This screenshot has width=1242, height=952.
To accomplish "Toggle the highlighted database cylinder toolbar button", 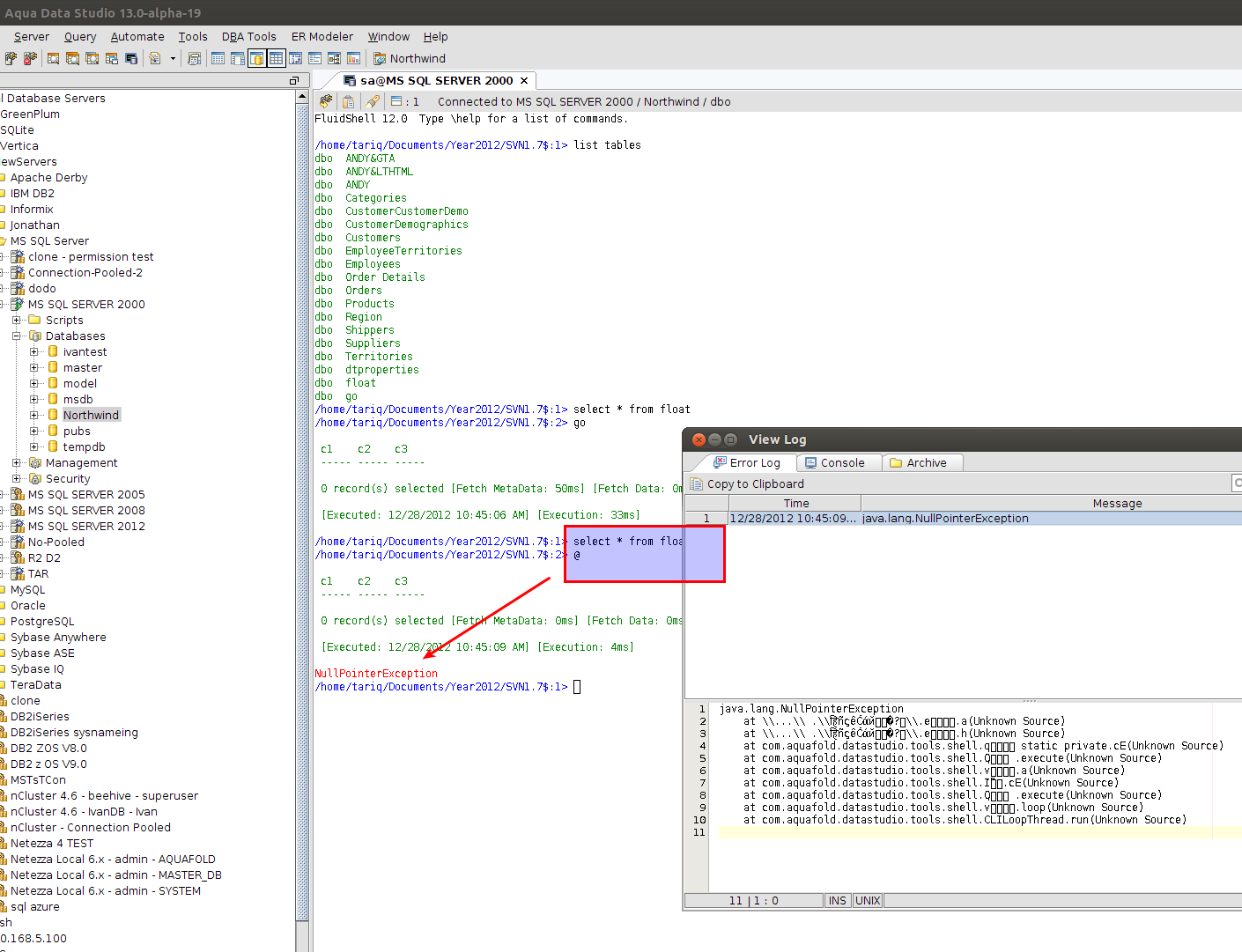I will 256,58.
